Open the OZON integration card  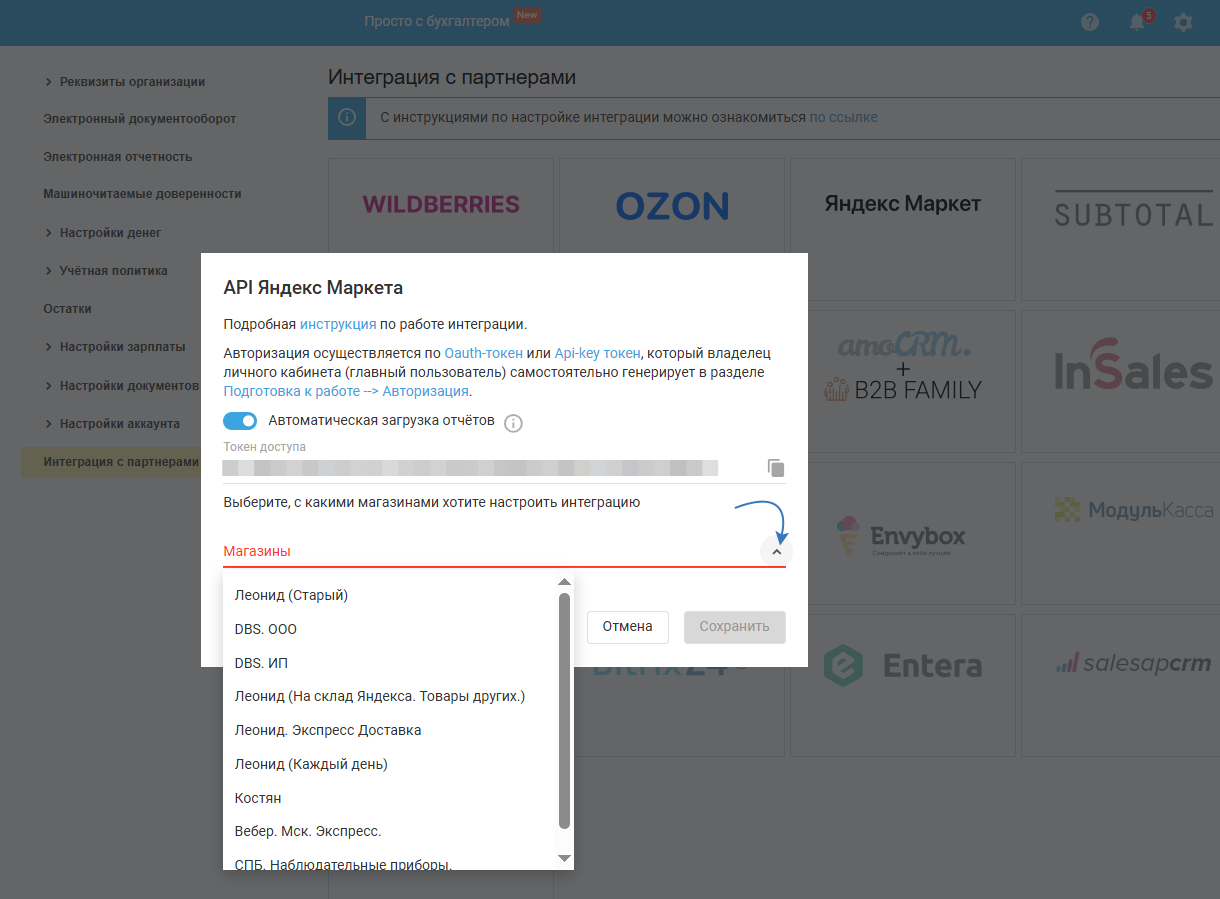click(x=672, y=206)
